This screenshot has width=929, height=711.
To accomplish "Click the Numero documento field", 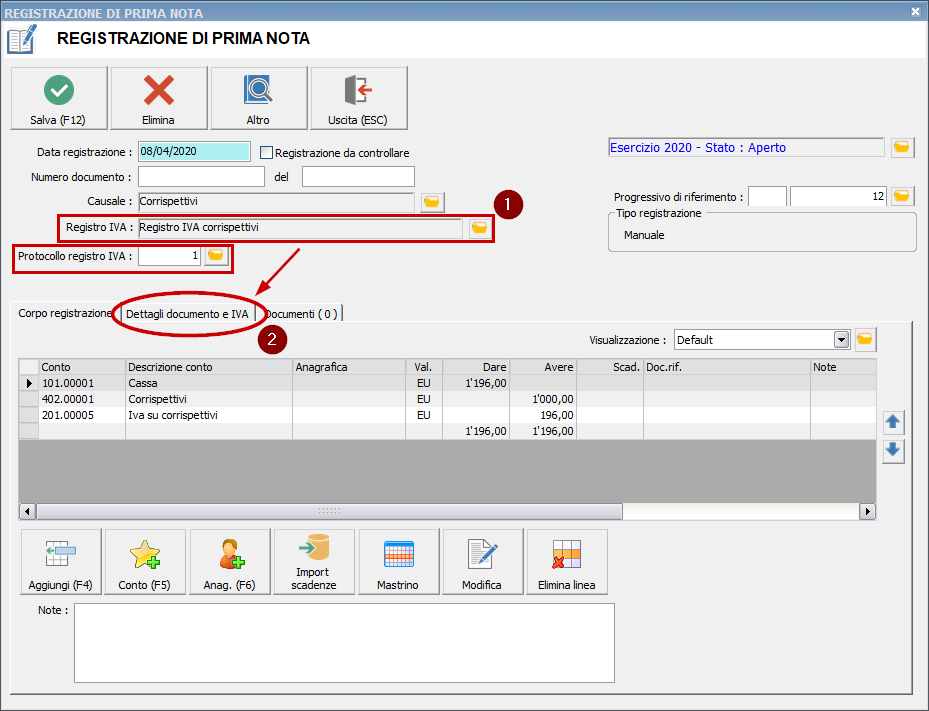I will coord(201,177).
